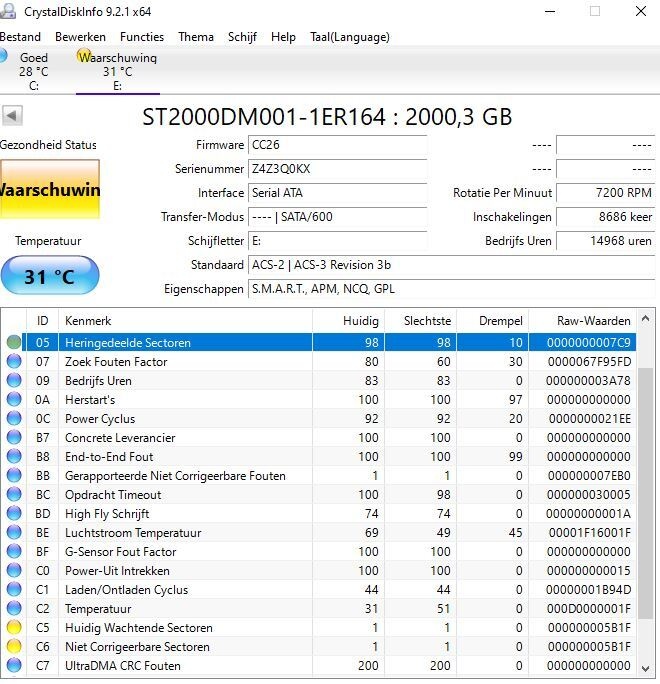This screenshot has width=660, height=684.
Task: Click the Raw-Waarden column header
Action: [582, 321]
